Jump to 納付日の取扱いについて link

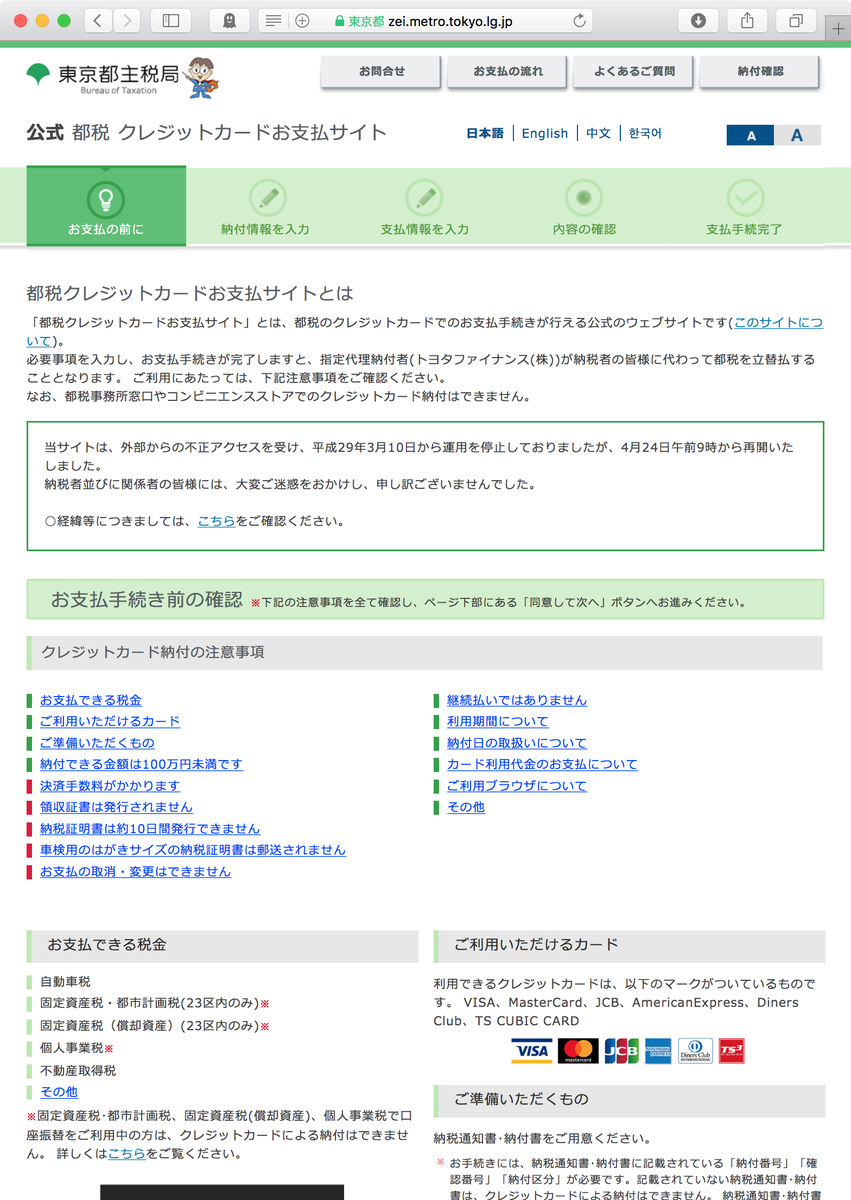click(x=517, y=743)
